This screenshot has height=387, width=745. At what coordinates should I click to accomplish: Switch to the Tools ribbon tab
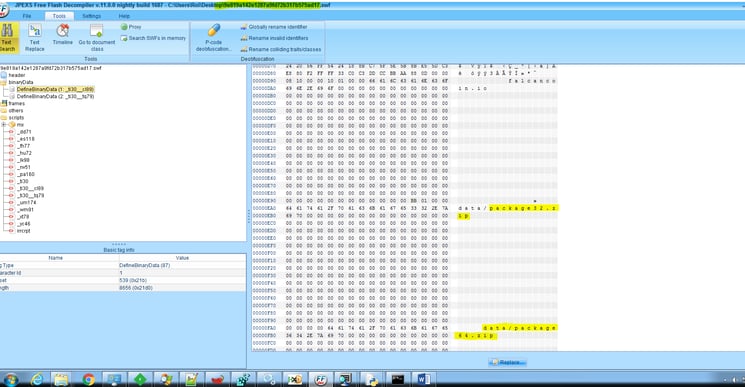pyautogui.click(x=59, y=16)
